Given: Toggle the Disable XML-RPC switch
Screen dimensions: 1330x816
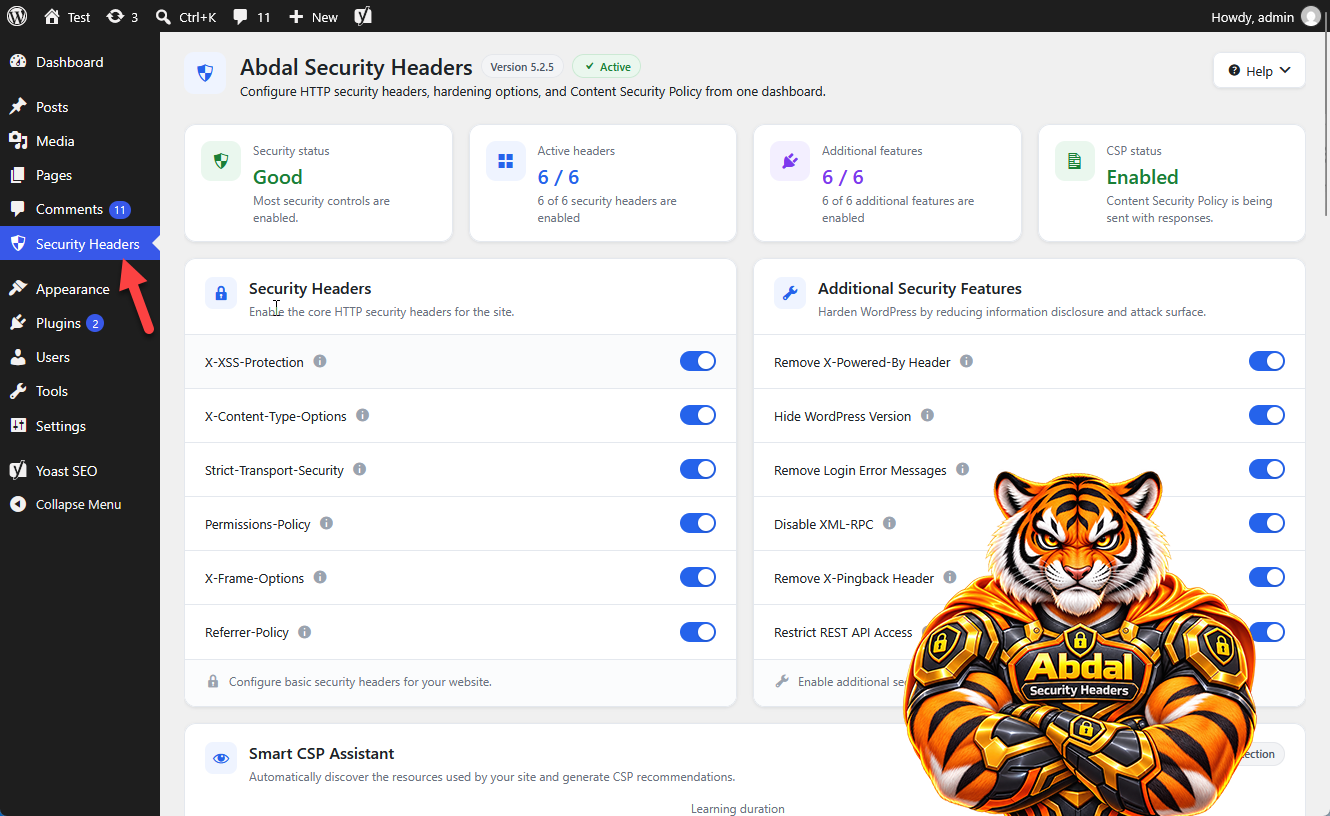Looking at the screenshot, I should pos(1267,523).
